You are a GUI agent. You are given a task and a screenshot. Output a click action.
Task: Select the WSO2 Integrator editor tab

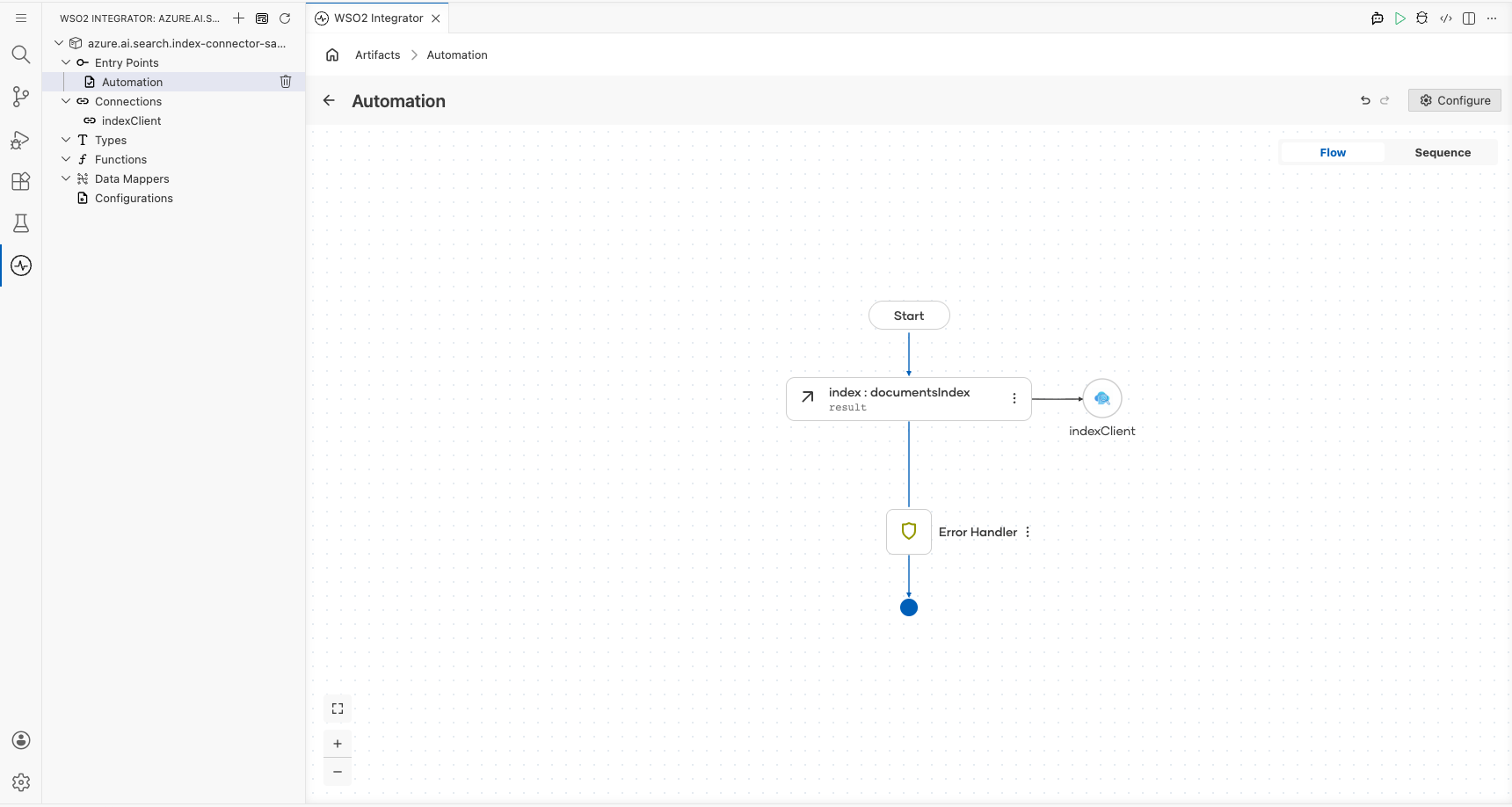(x=378, y=18)
